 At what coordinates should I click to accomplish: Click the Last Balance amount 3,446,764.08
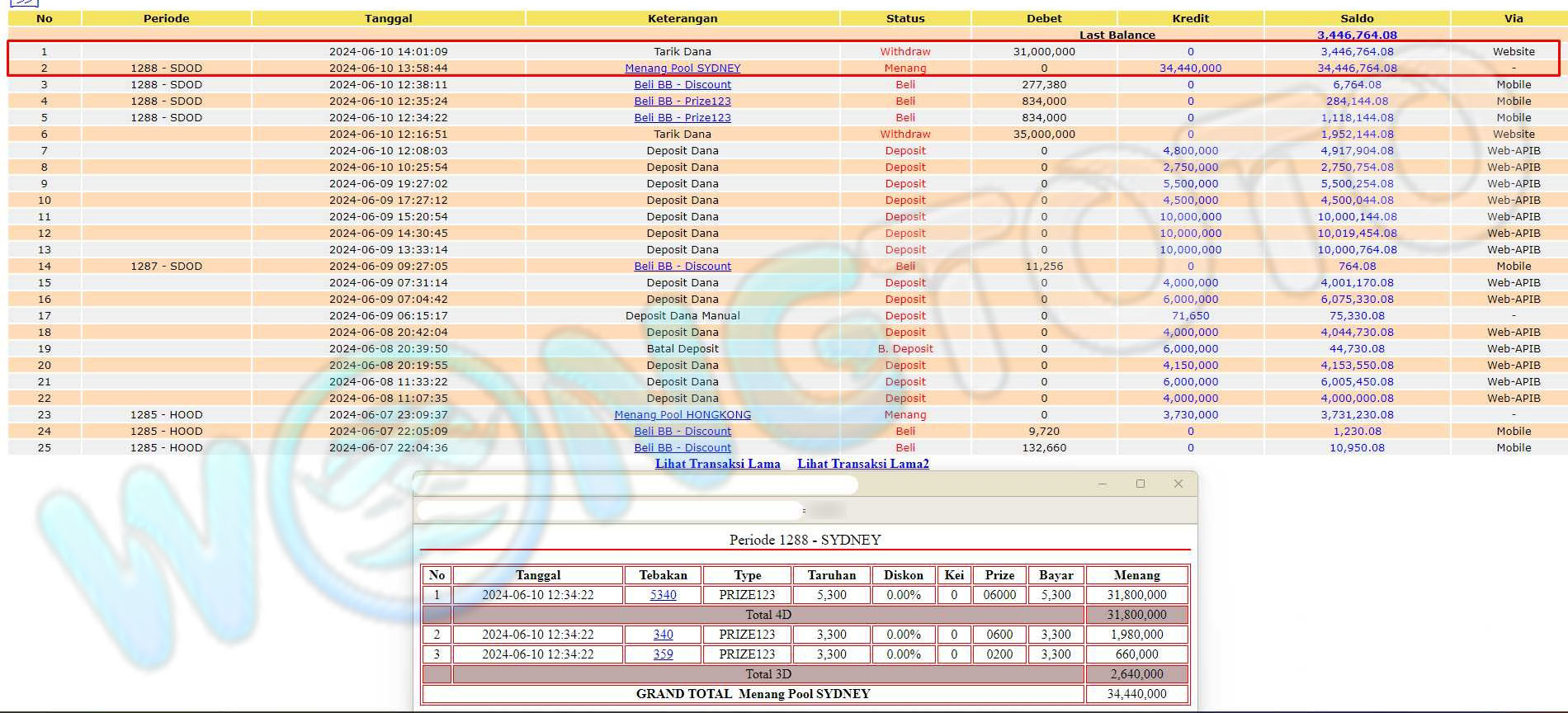pyautogui.click(x=1357, y=35)
